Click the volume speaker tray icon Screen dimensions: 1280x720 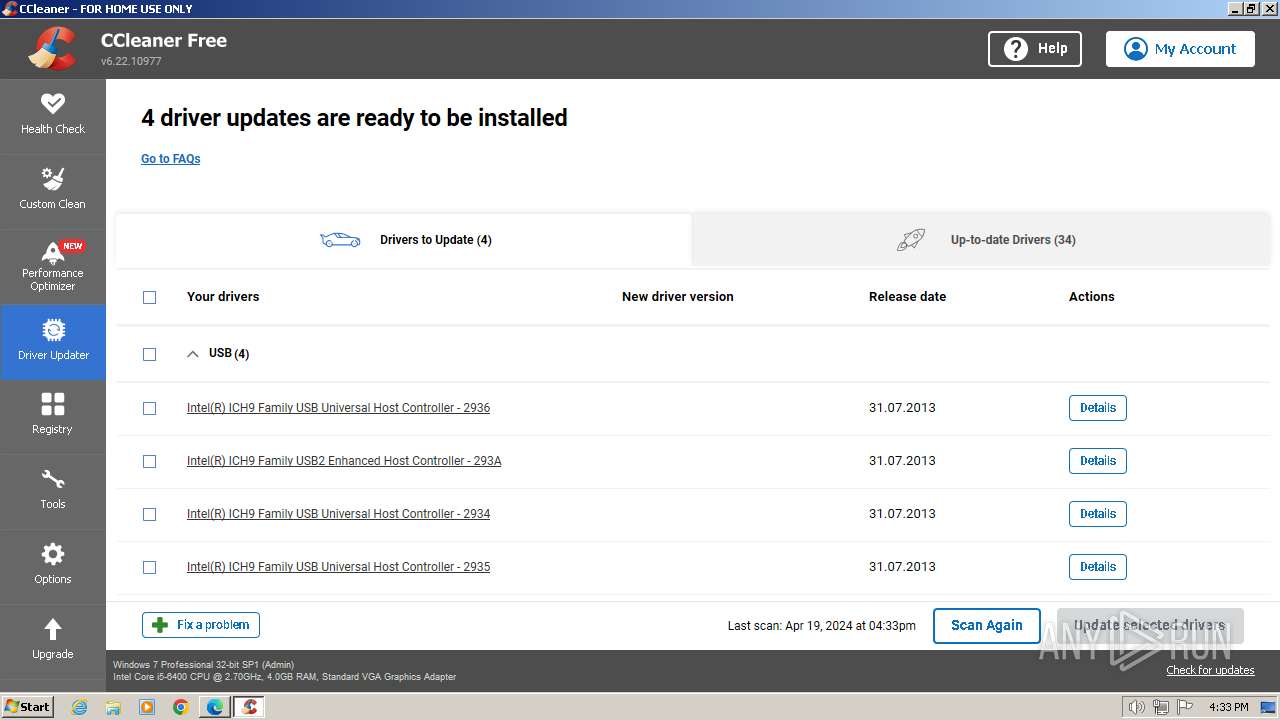click(1137, 707)
